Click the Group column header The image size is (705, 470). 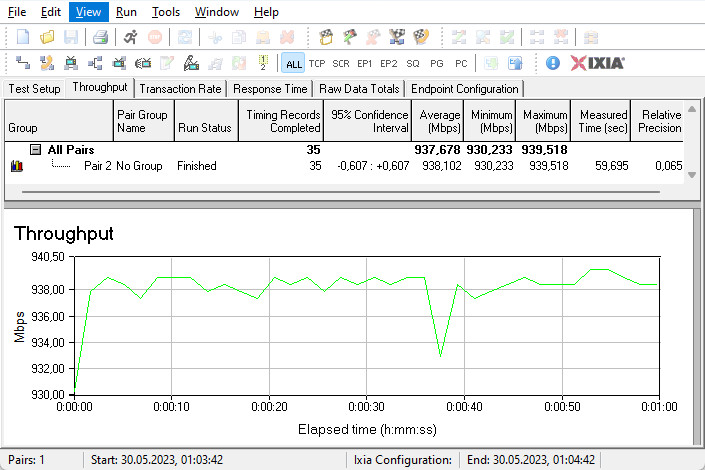[x=59, y=121]
